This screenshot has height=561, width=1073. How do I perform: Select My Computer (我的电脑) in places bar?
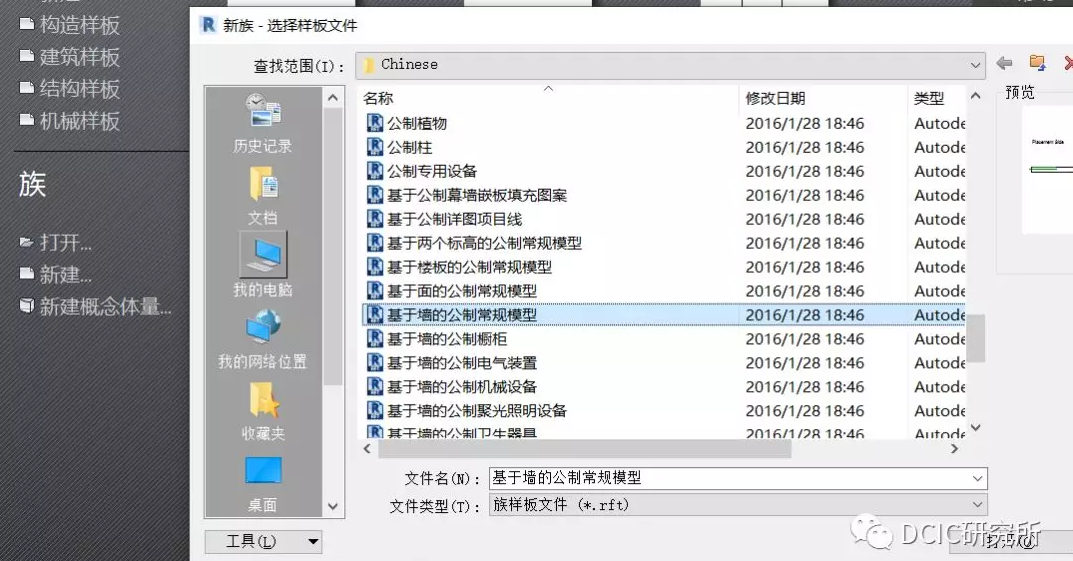(x=263, y=265)
